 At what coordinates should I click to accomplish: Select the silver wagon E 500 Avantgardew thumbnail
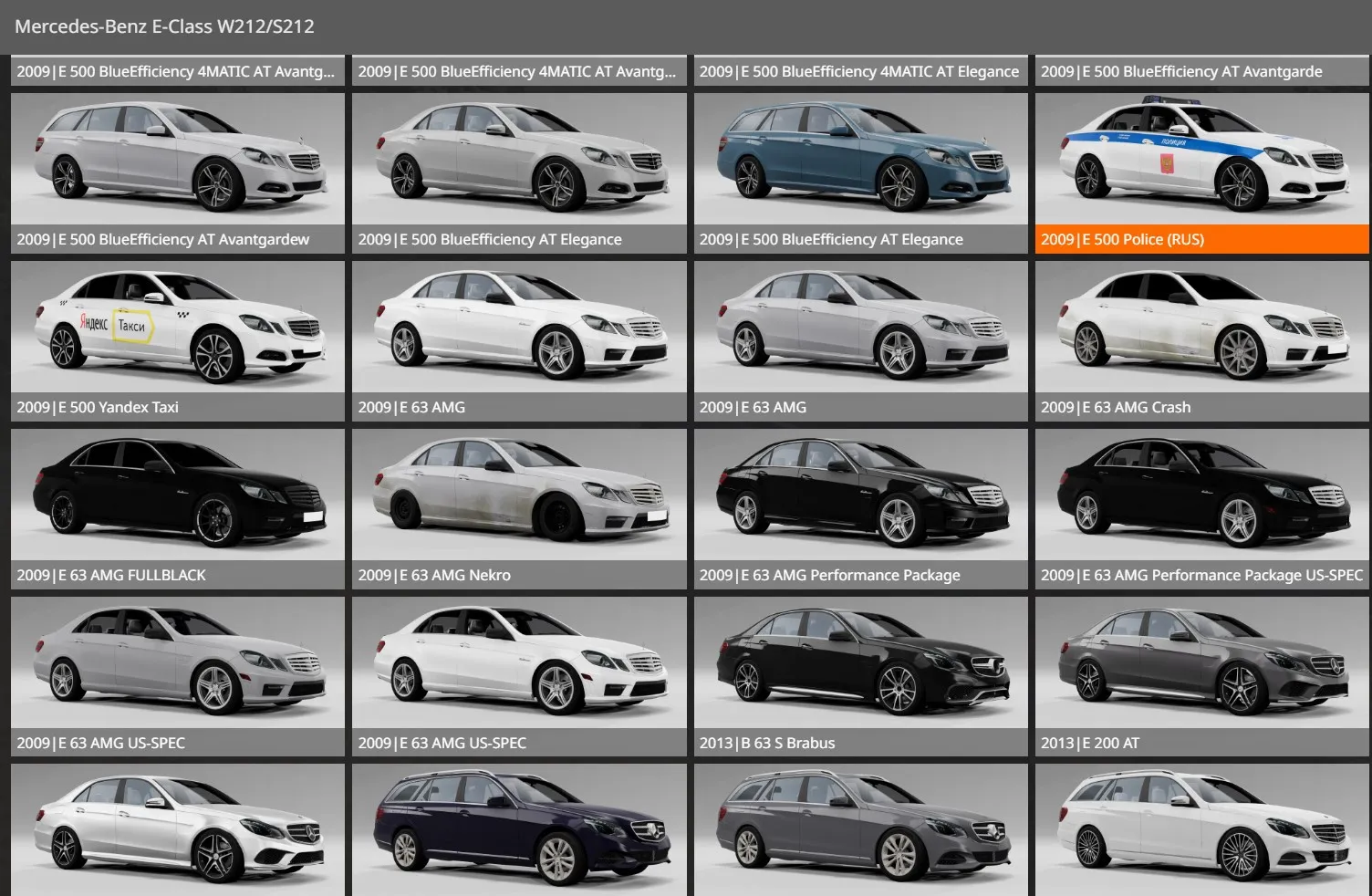pos(178,159)
